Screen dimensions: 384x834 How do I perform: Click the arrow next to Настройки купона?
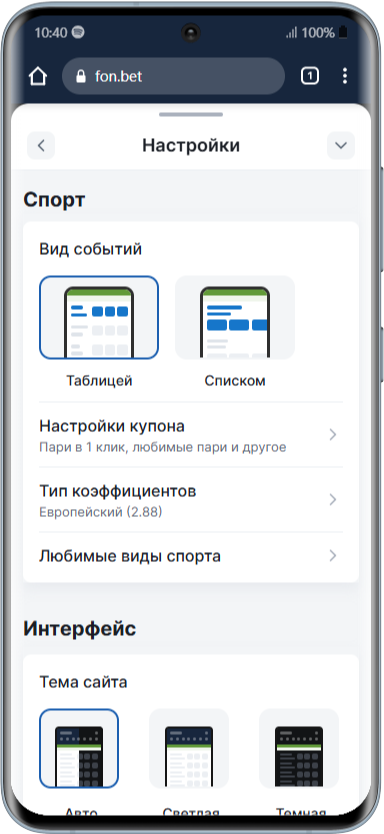pos(333,435)
